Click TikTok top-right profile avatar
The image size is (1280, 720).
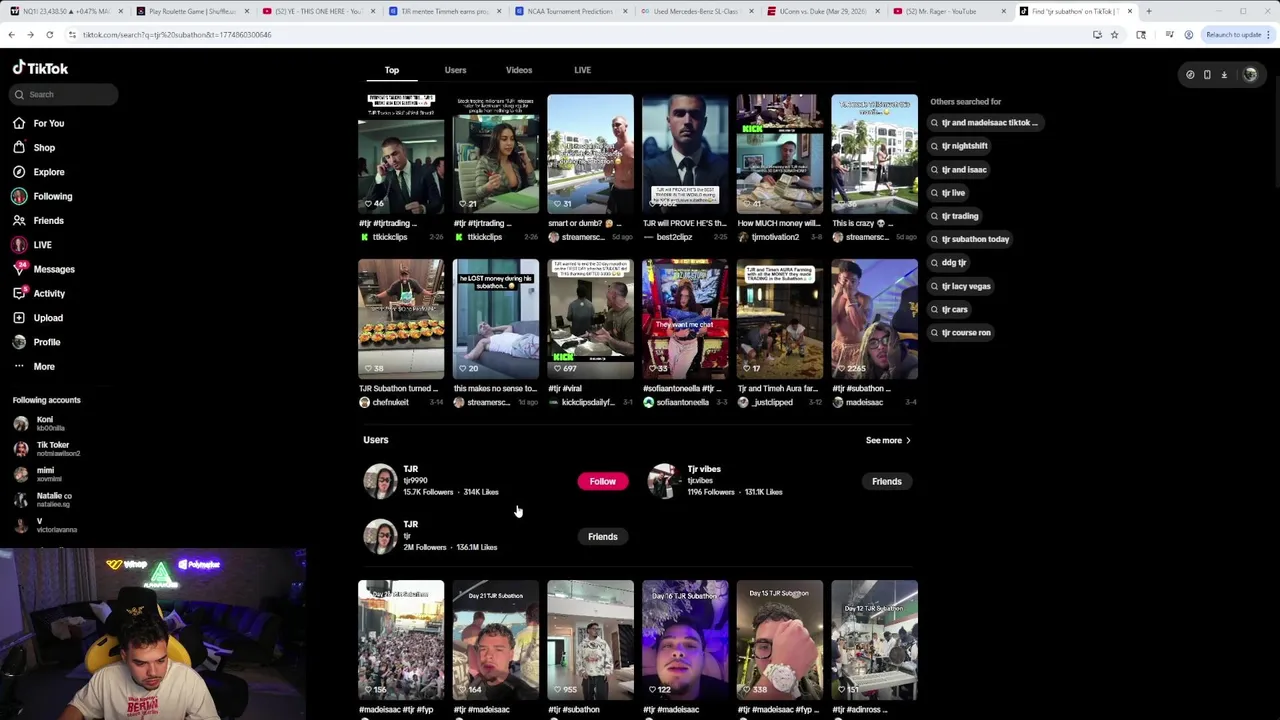click(x=1250, y=75)
